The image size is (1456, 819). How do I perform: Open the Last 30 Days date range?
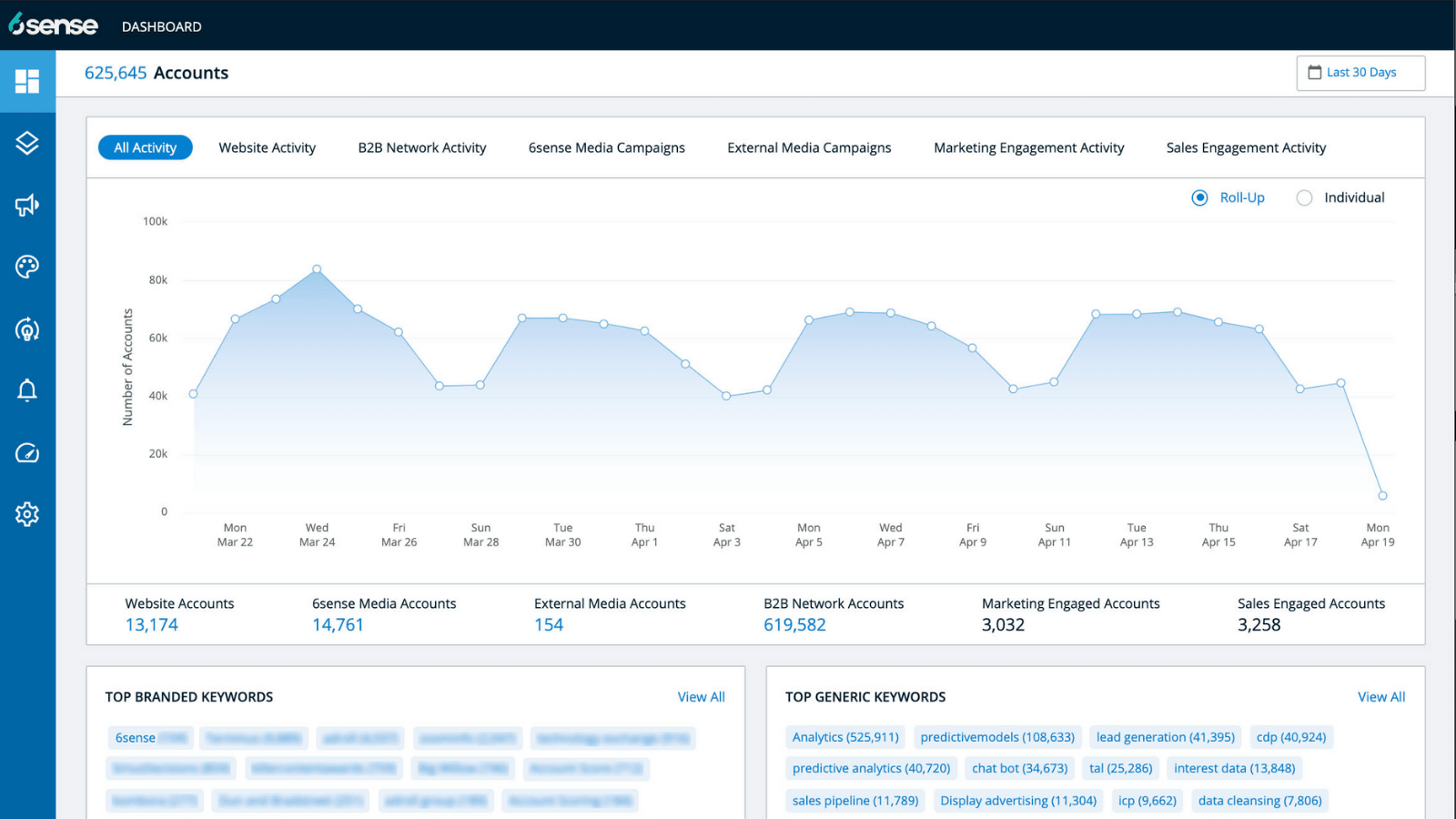[x=1360, y=73]
